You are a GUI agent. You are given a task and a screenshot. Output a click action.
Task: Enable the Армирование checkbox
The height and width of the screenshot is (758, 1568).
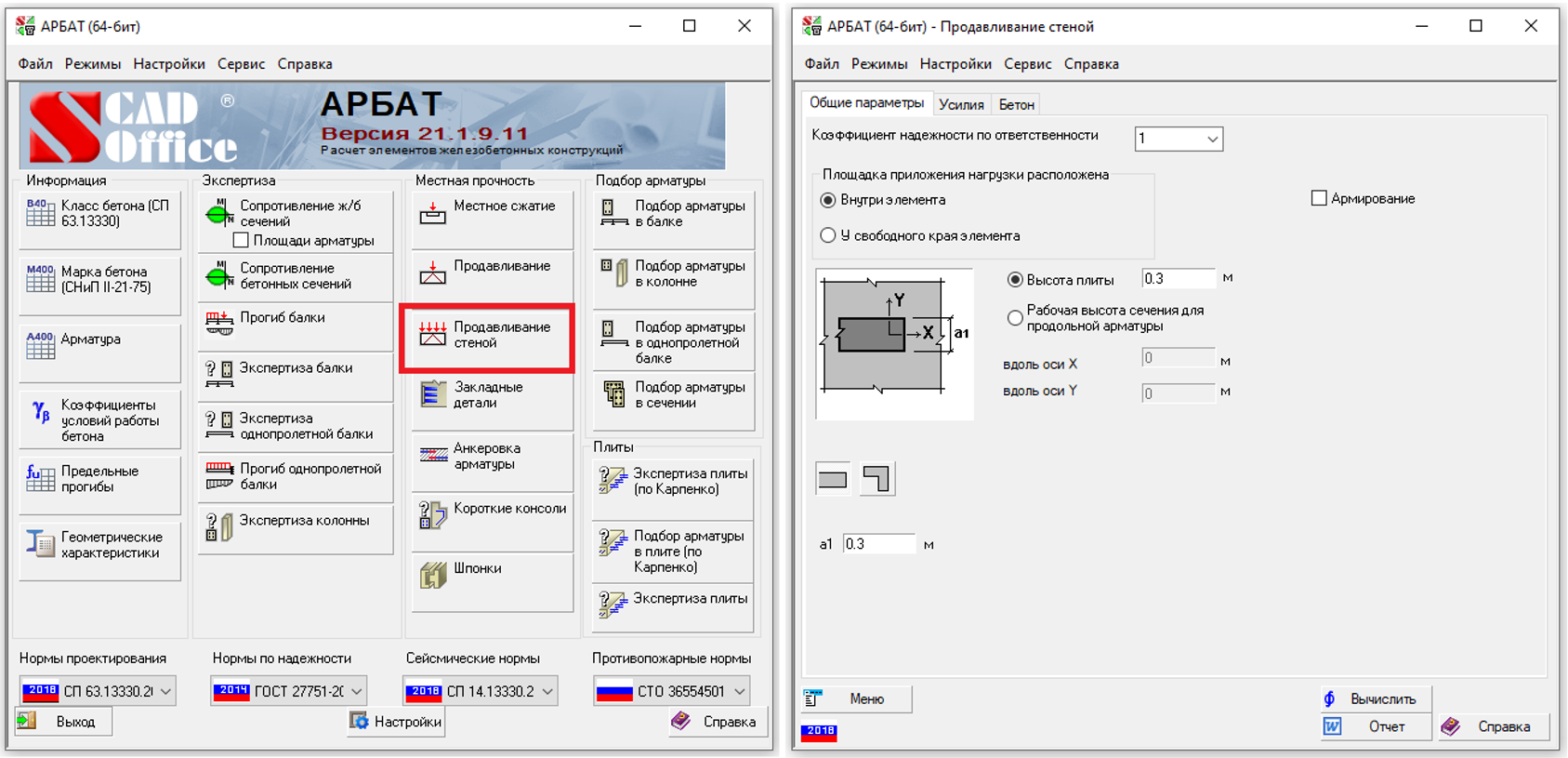point(1318,198)
